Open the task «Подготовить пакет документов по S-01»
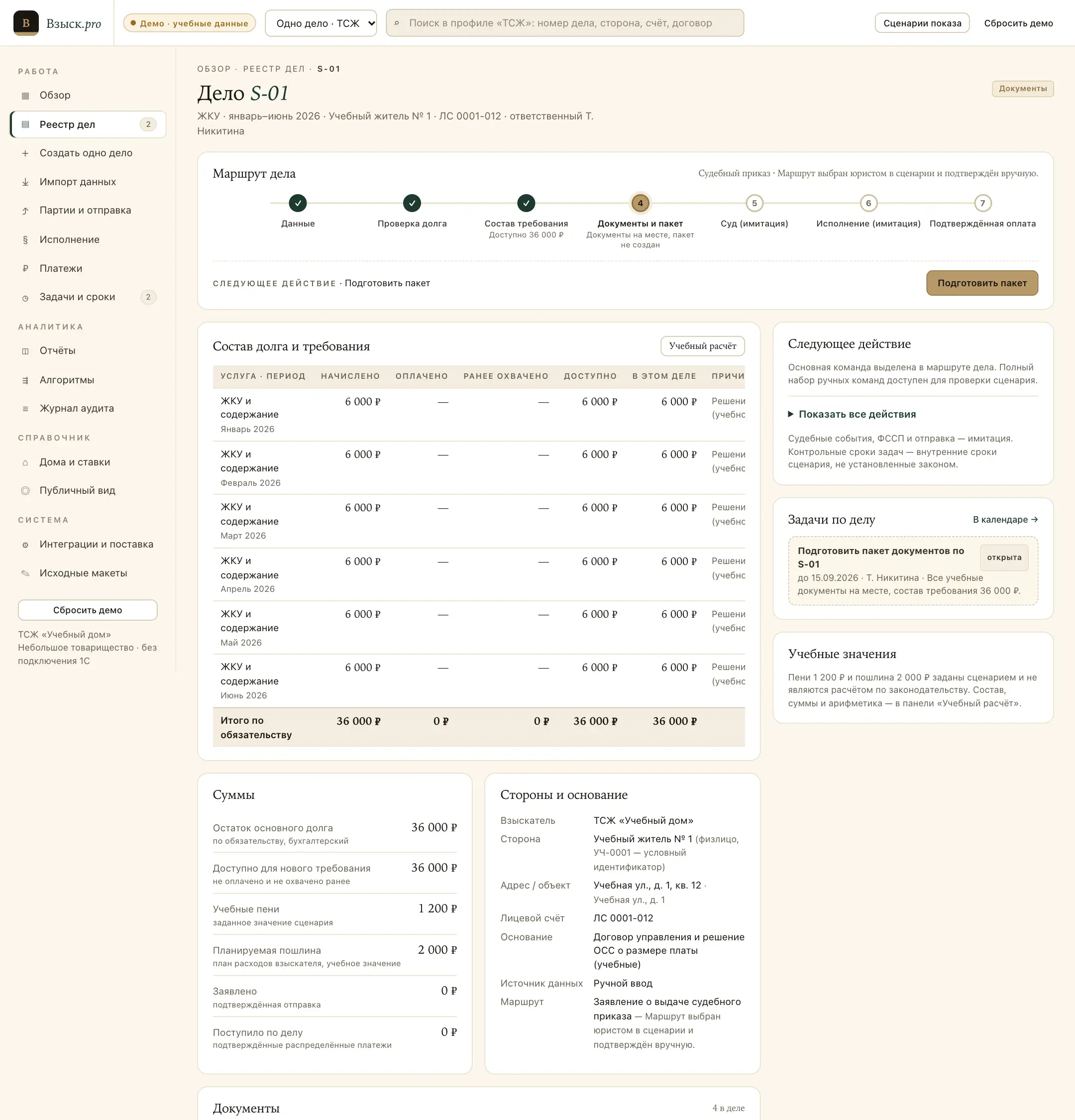 913,570
